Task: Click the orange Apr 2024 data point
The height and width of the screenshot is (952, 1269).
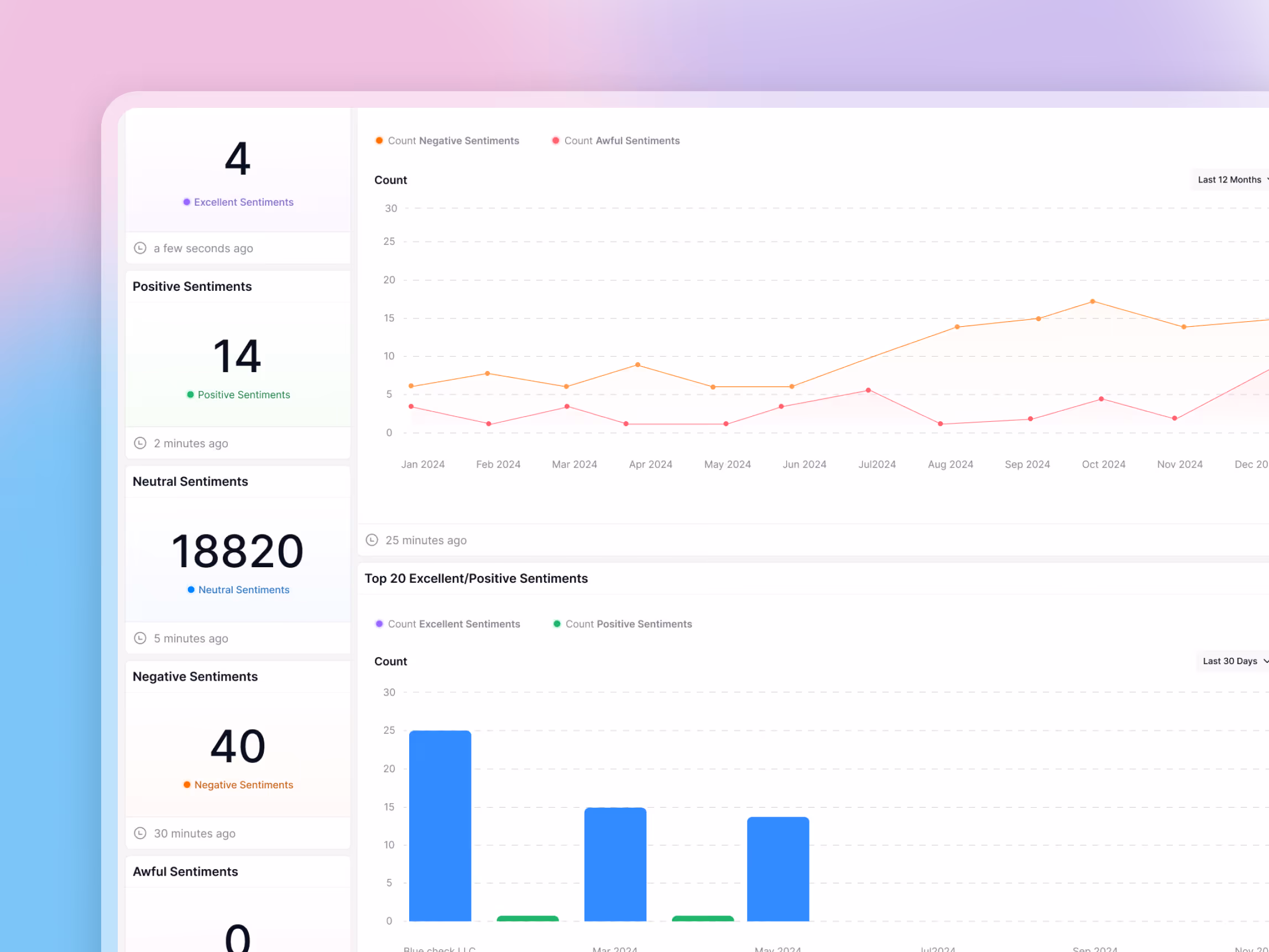Action: [x=638, y=365]
